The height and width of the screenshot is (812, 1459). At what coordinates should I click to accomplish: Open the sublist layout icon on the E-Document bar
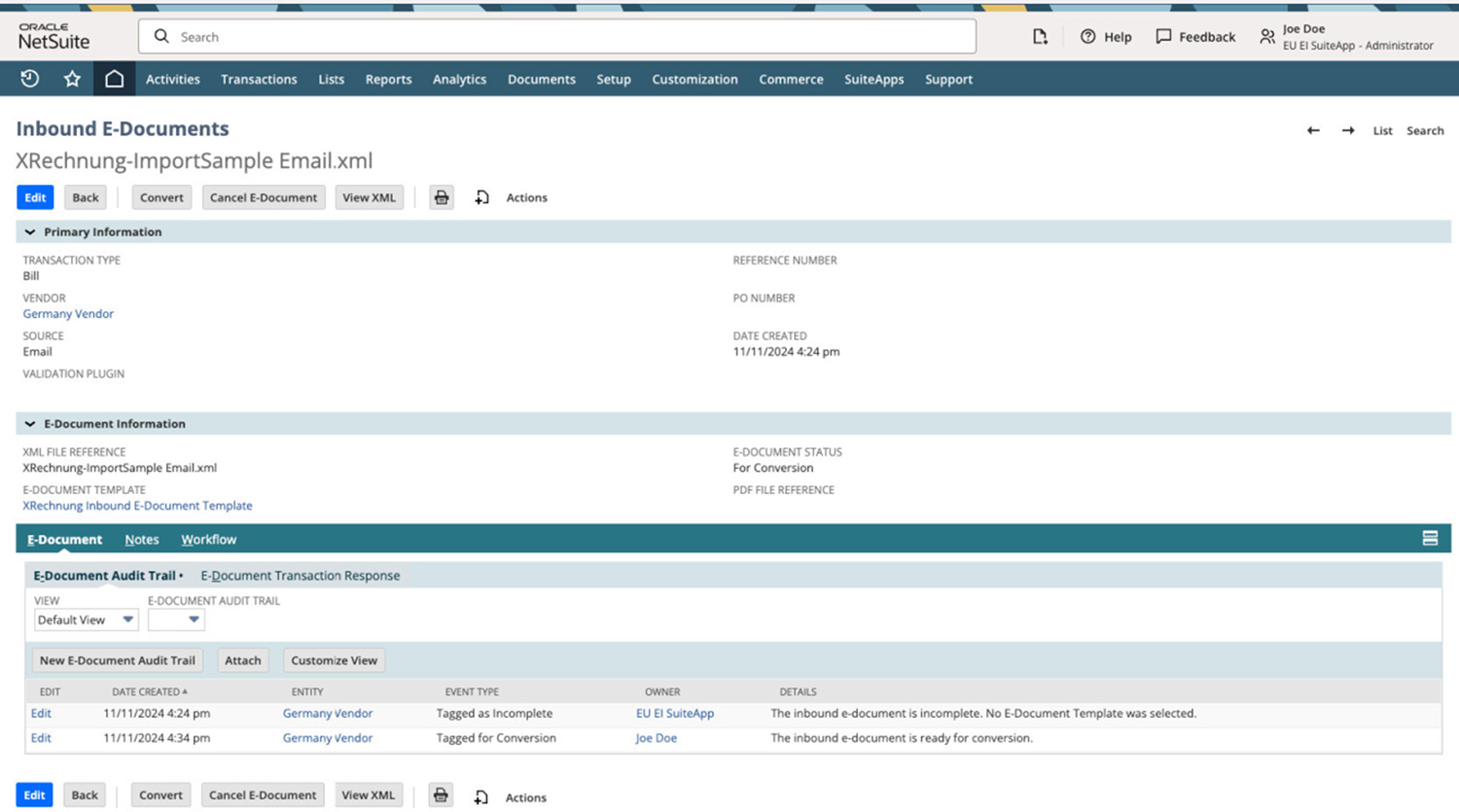click(x=1429, y=537)
